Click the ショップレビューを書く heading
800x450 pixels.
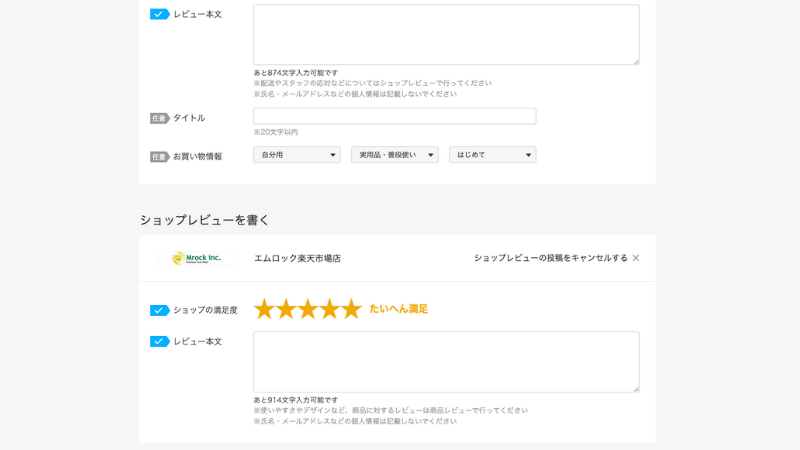pos(204,220)
